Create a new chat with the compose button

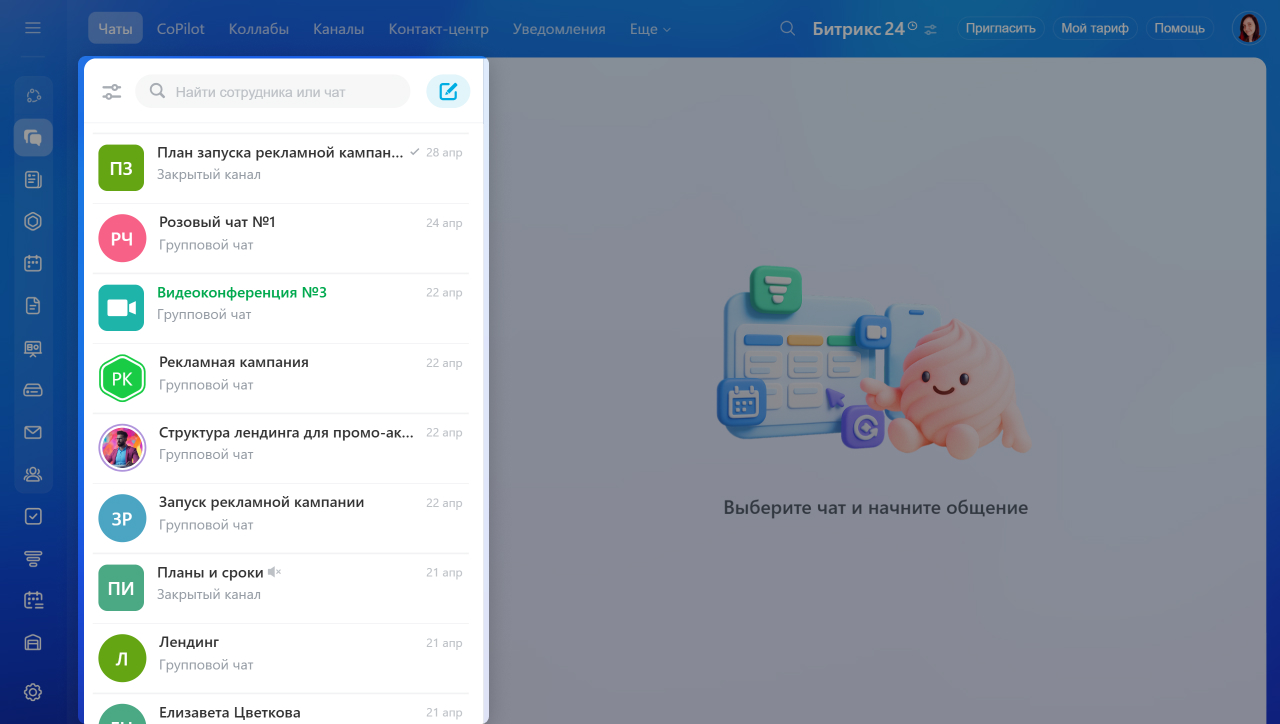point(448,91)
